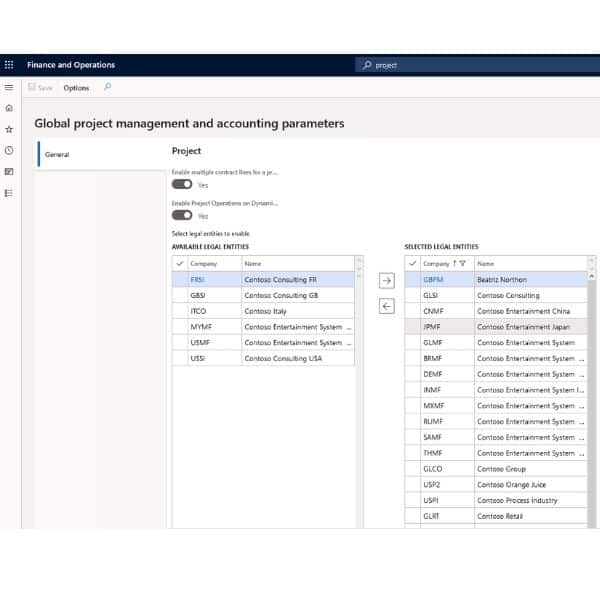The height and width of the screenshot is (600, 600).
Task: Toggle Enable Project Operations on Dynamics switch
Action: point(182,215)
